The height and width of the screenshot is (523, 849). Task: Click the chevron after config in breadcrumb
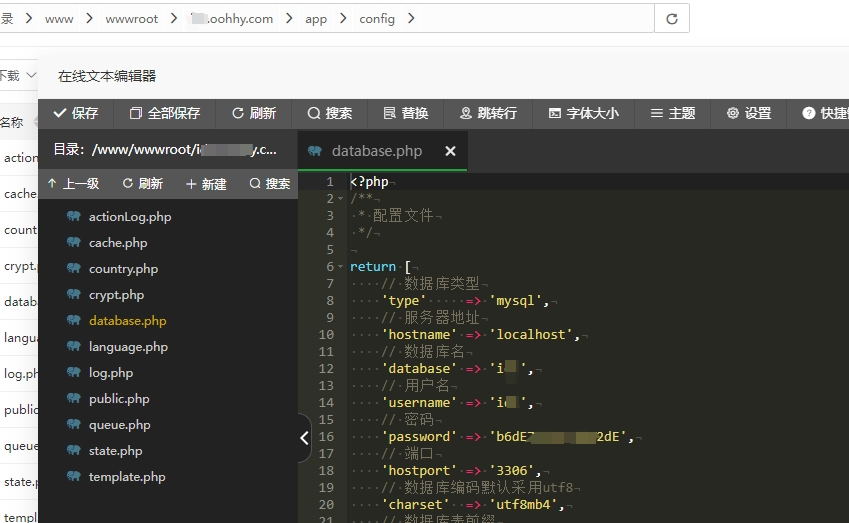point(411,18)
